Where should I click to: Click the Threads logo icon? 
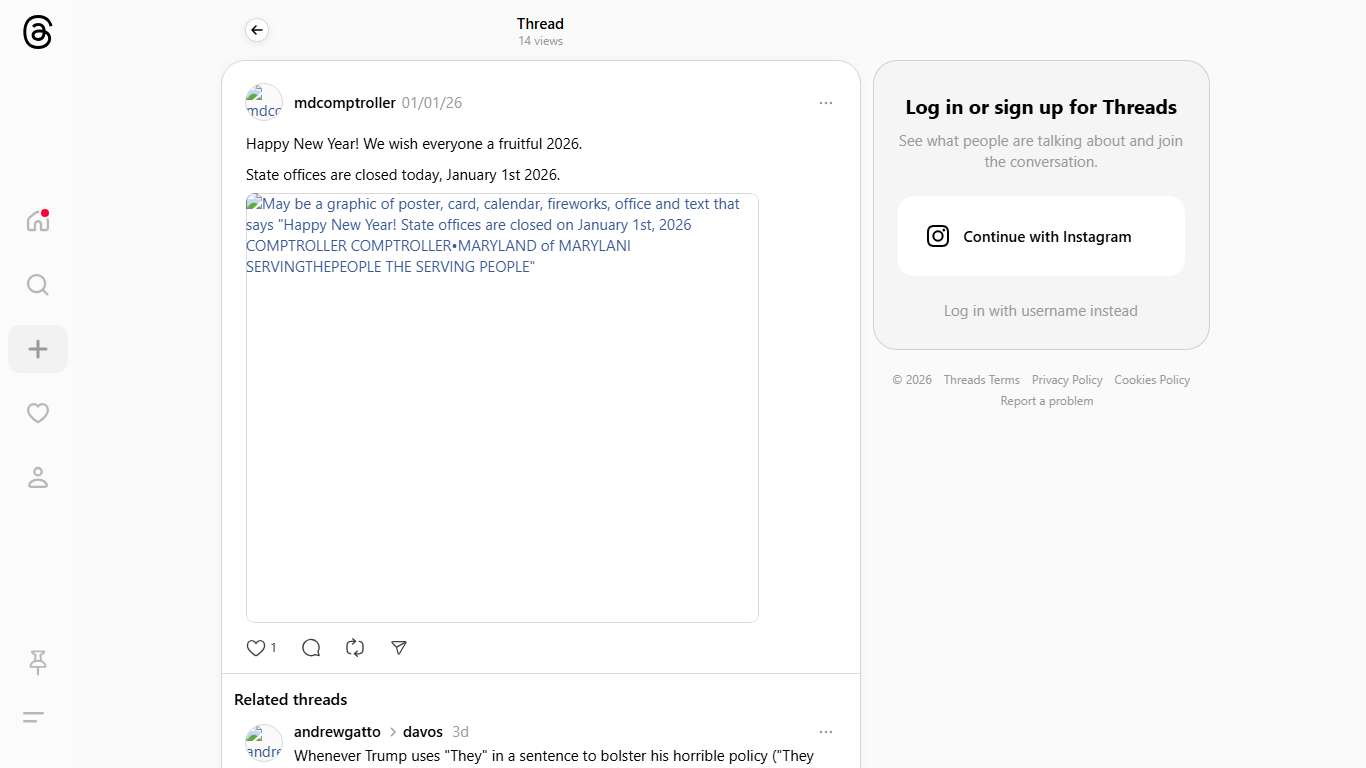tap(37, 33)
